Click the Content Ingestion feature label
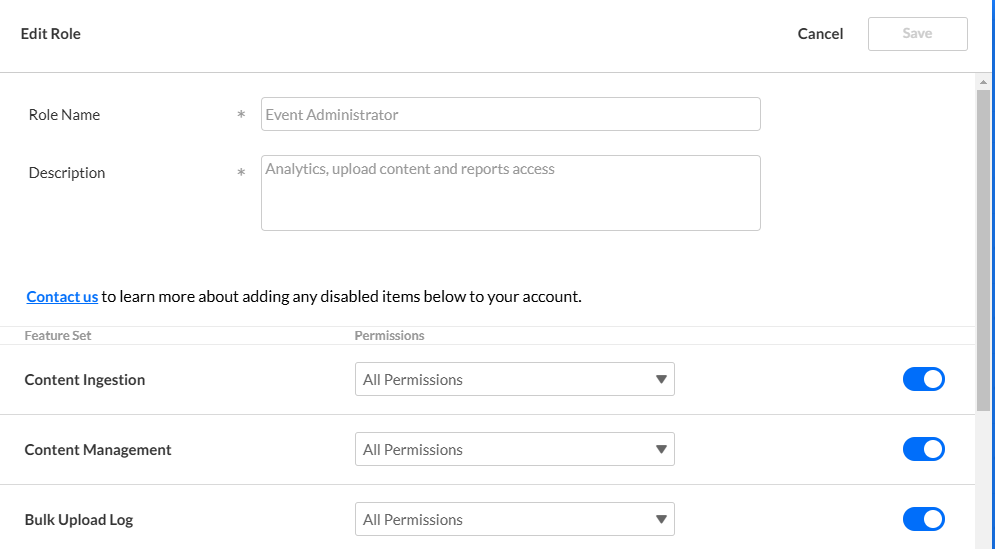The width and height of the screenshot is (995, 549). [x=85, y=380]
